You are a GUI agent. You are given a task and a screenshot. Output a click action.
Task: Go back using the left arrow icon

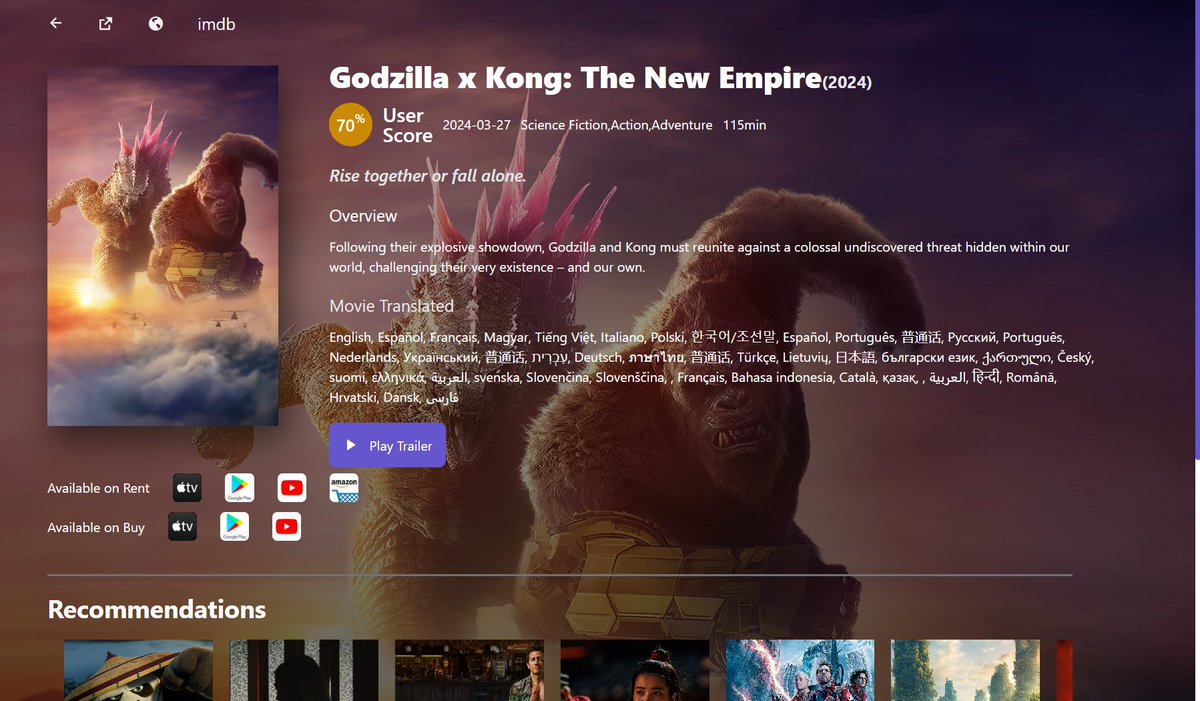coord(56,23)
